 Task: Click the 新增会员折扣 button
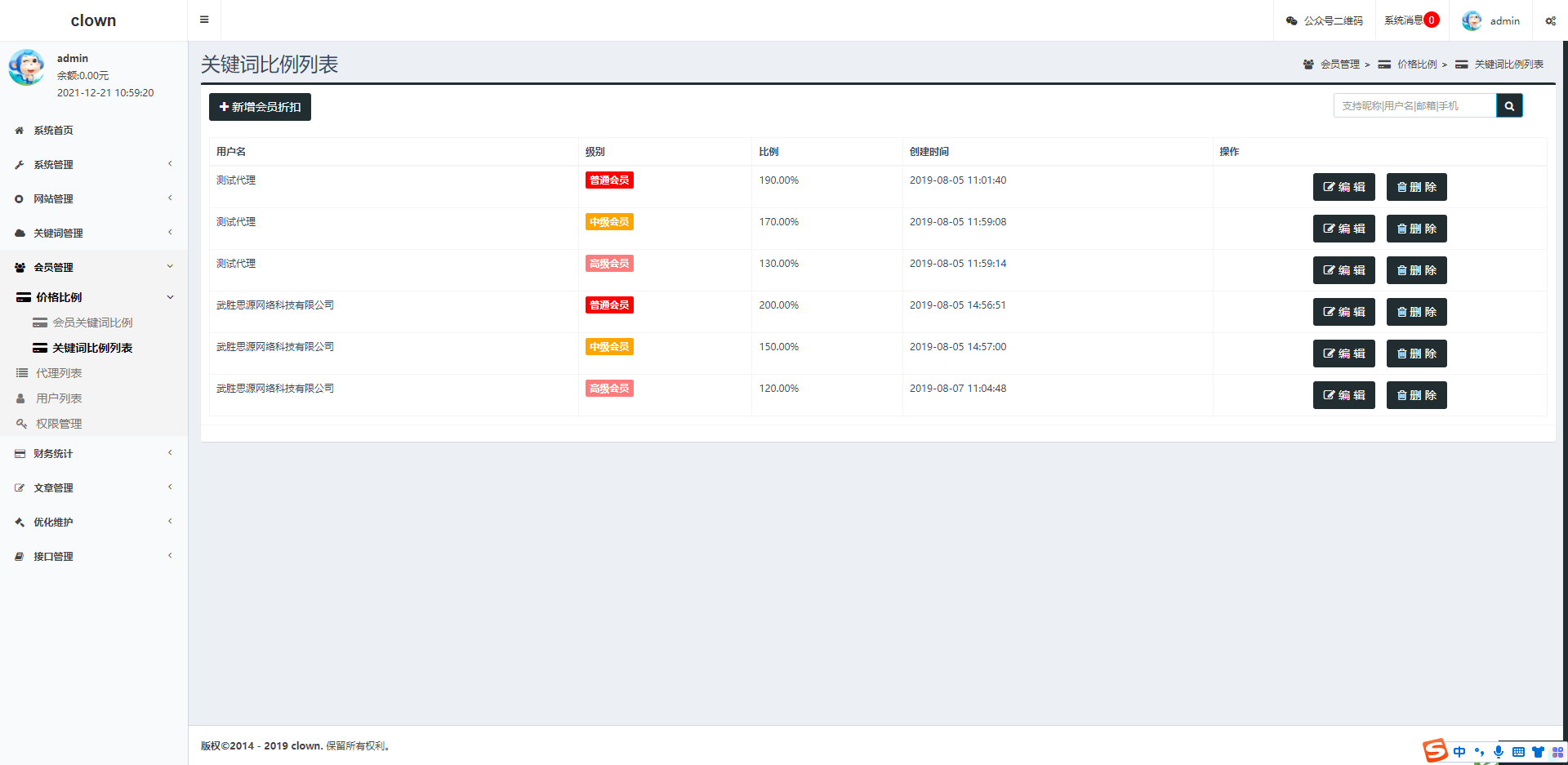point(260,107)
